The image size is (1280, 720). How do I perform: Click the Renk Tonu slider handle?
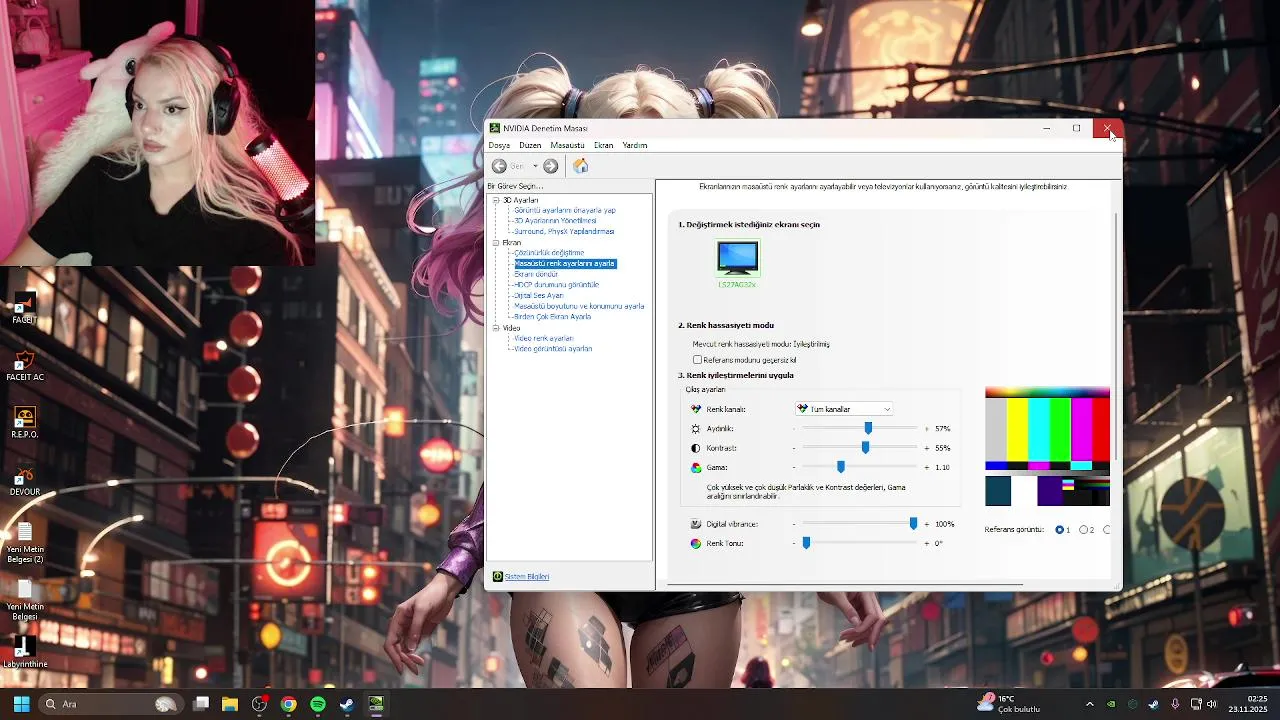click(806, 543)
